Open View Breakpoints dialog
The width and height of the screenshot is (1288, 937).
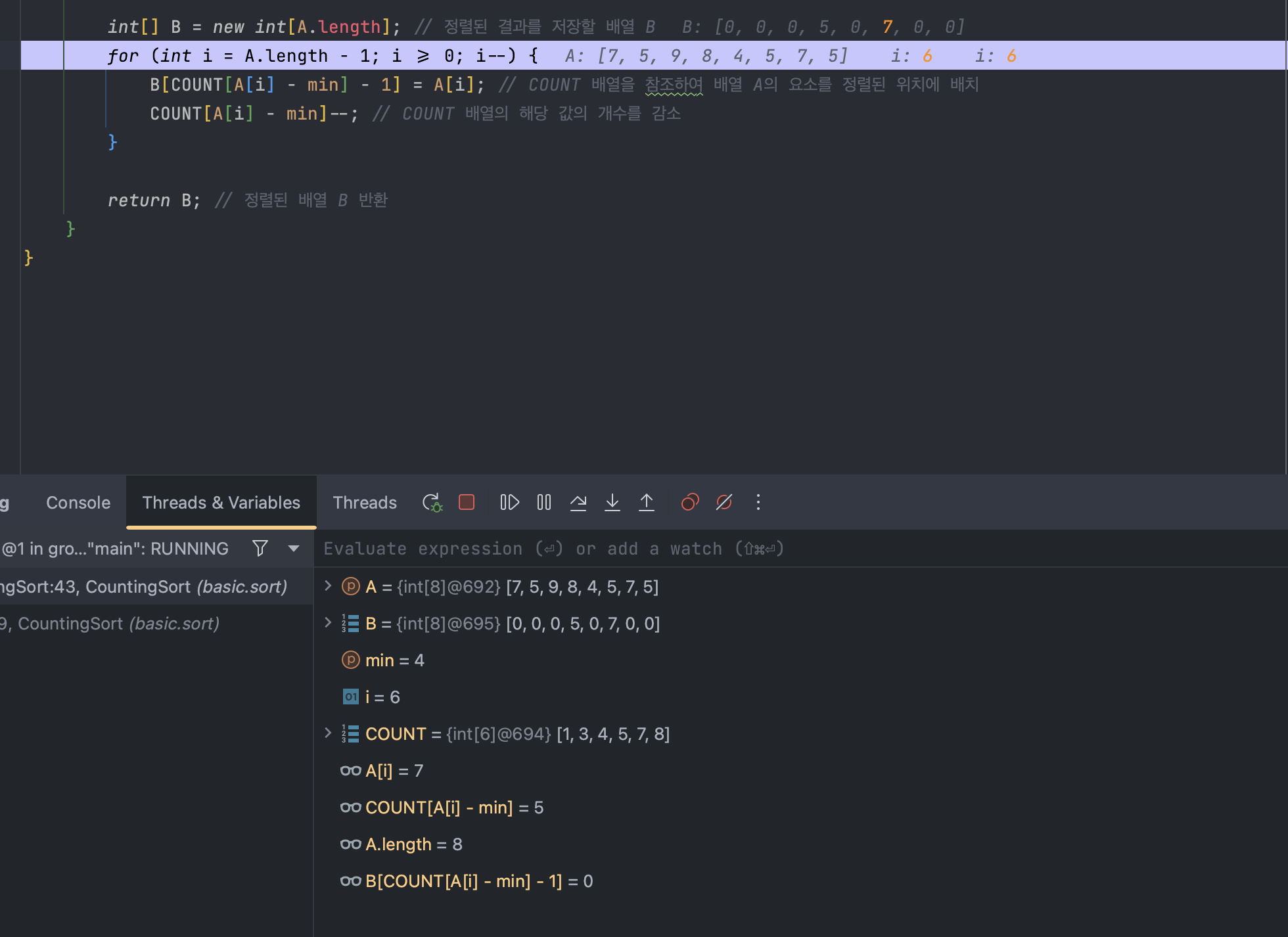coord(690,503)
